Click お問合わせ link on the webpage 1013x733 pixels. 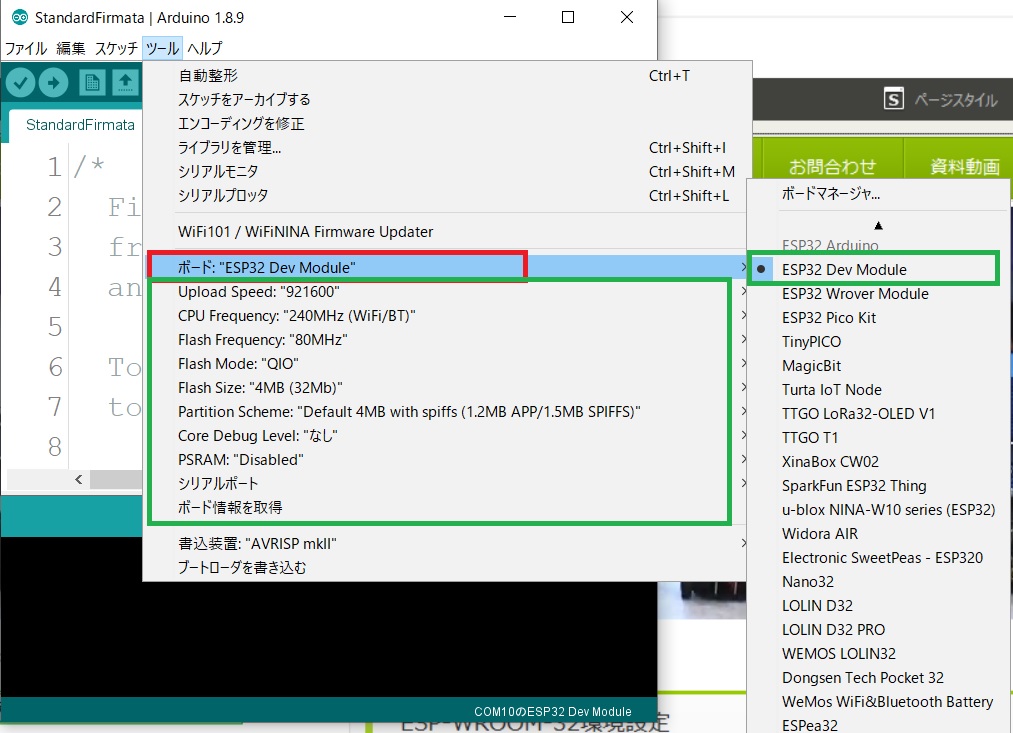click(832, 167)
